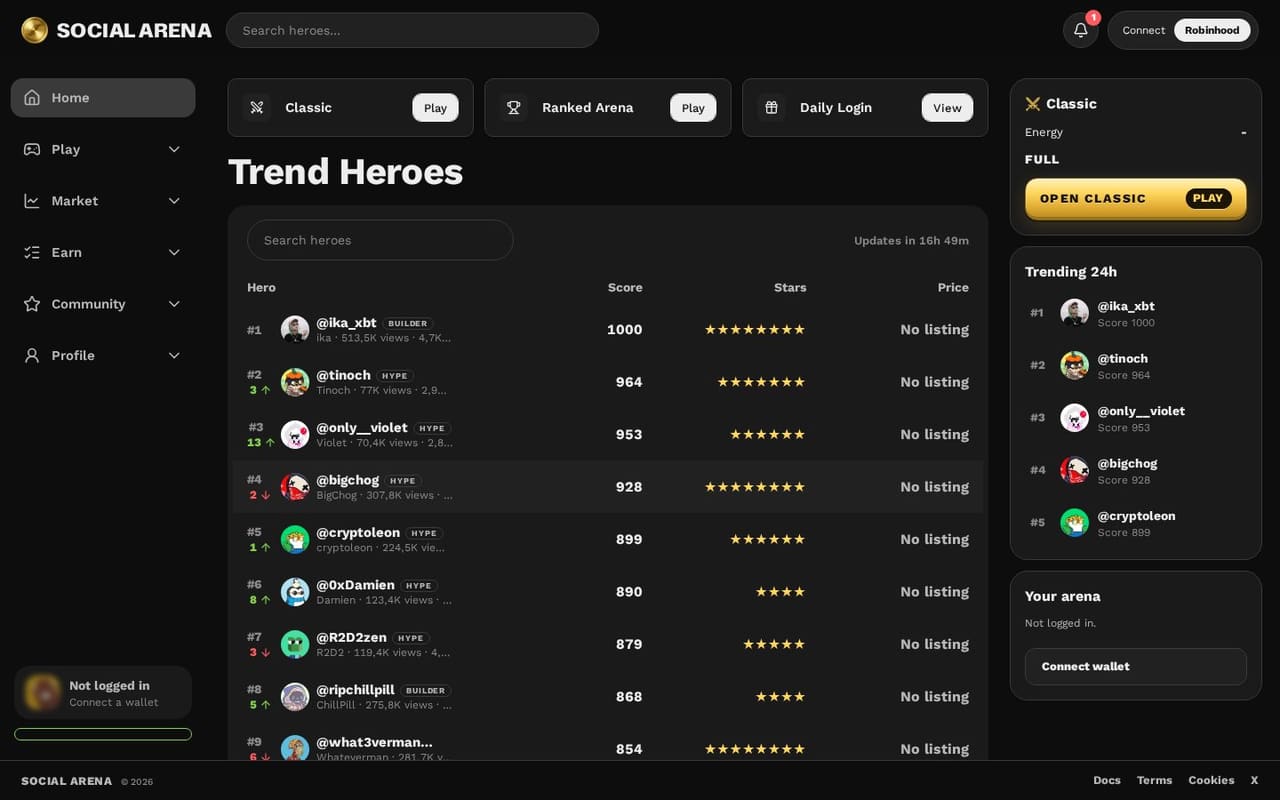Open the Community menu item

pos(103,304)
